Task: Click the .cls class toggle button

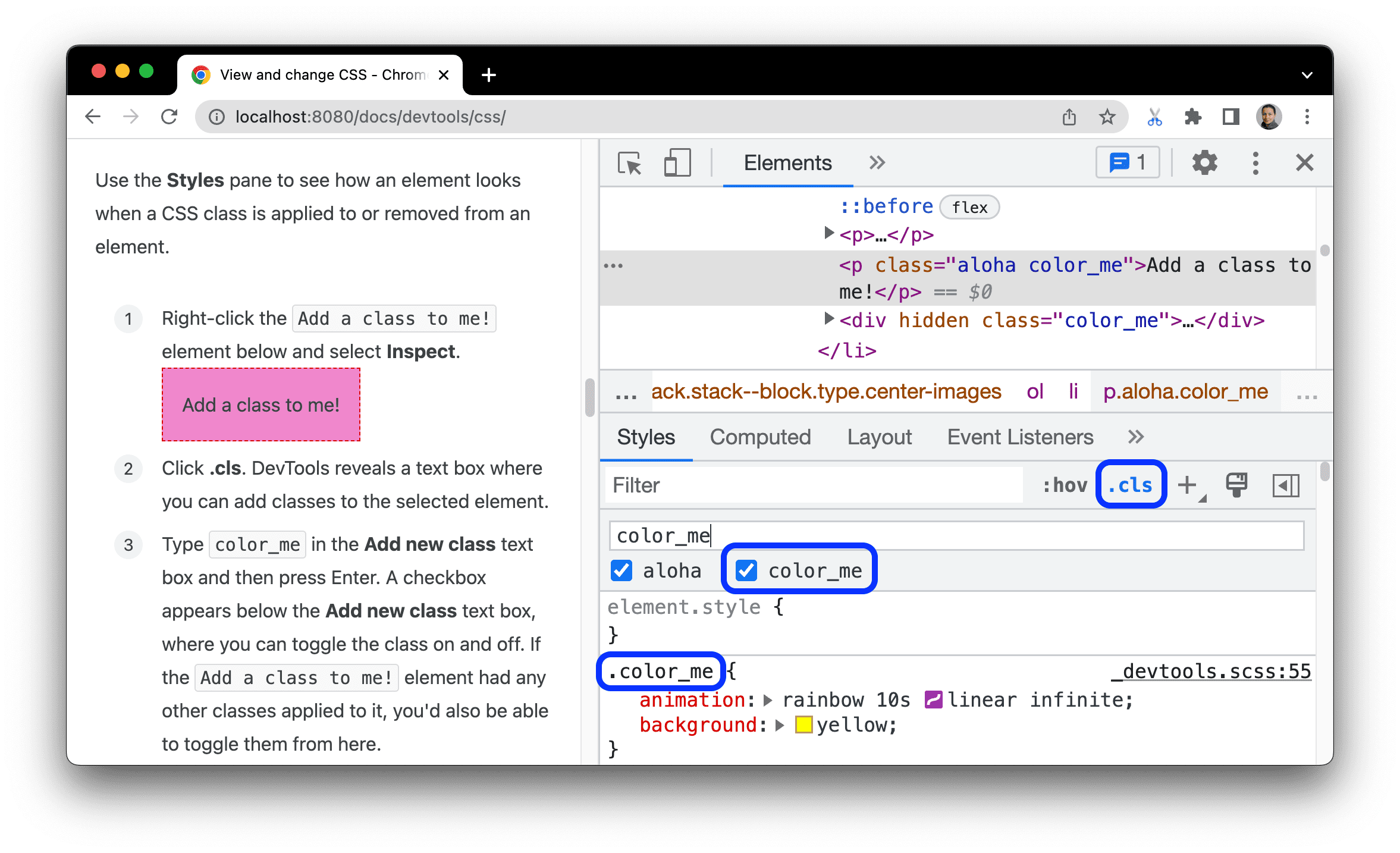Action: click(x=1128, y=485)
